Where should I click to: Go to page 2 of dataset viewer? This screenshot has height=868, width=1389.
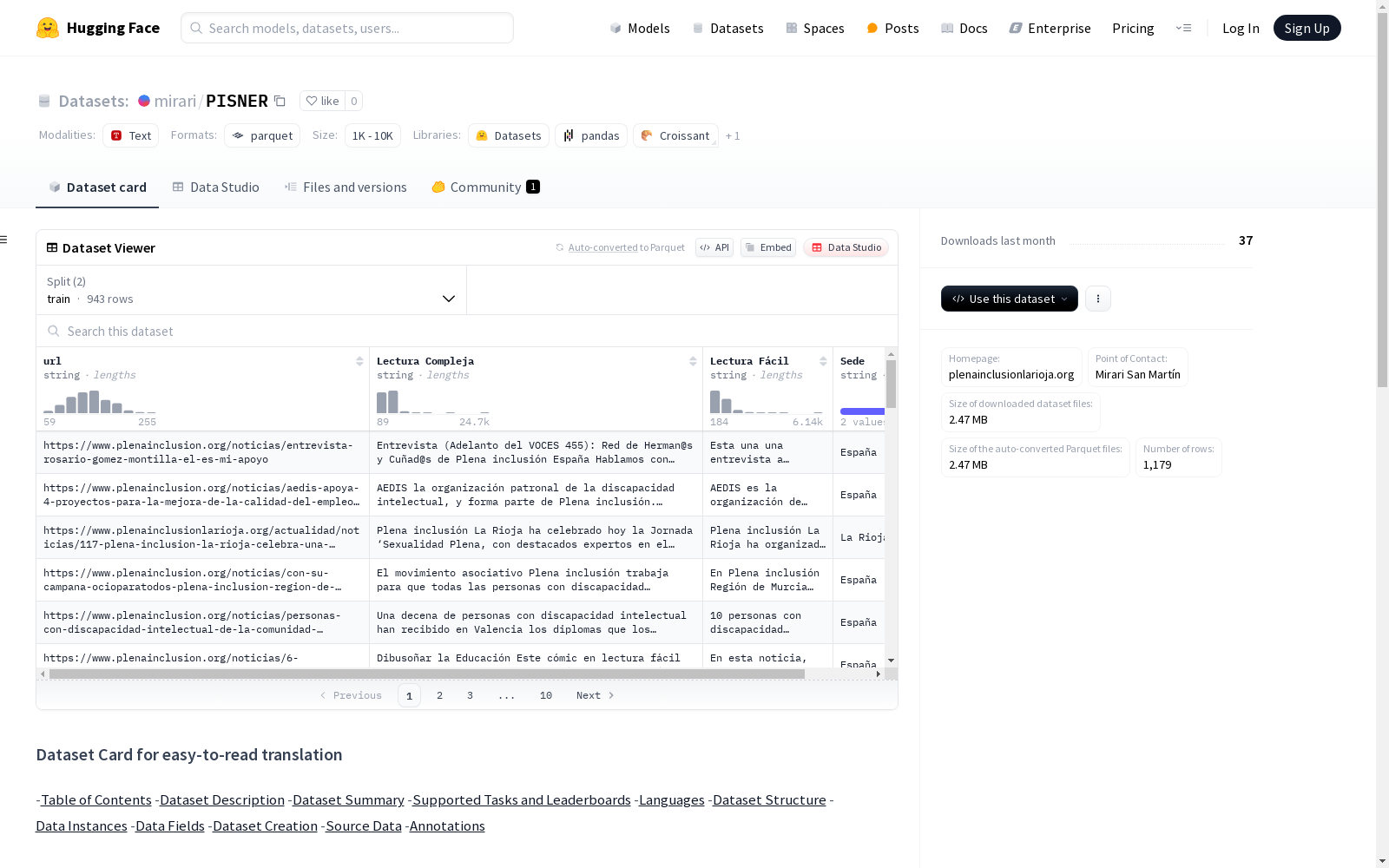[440, 695]
